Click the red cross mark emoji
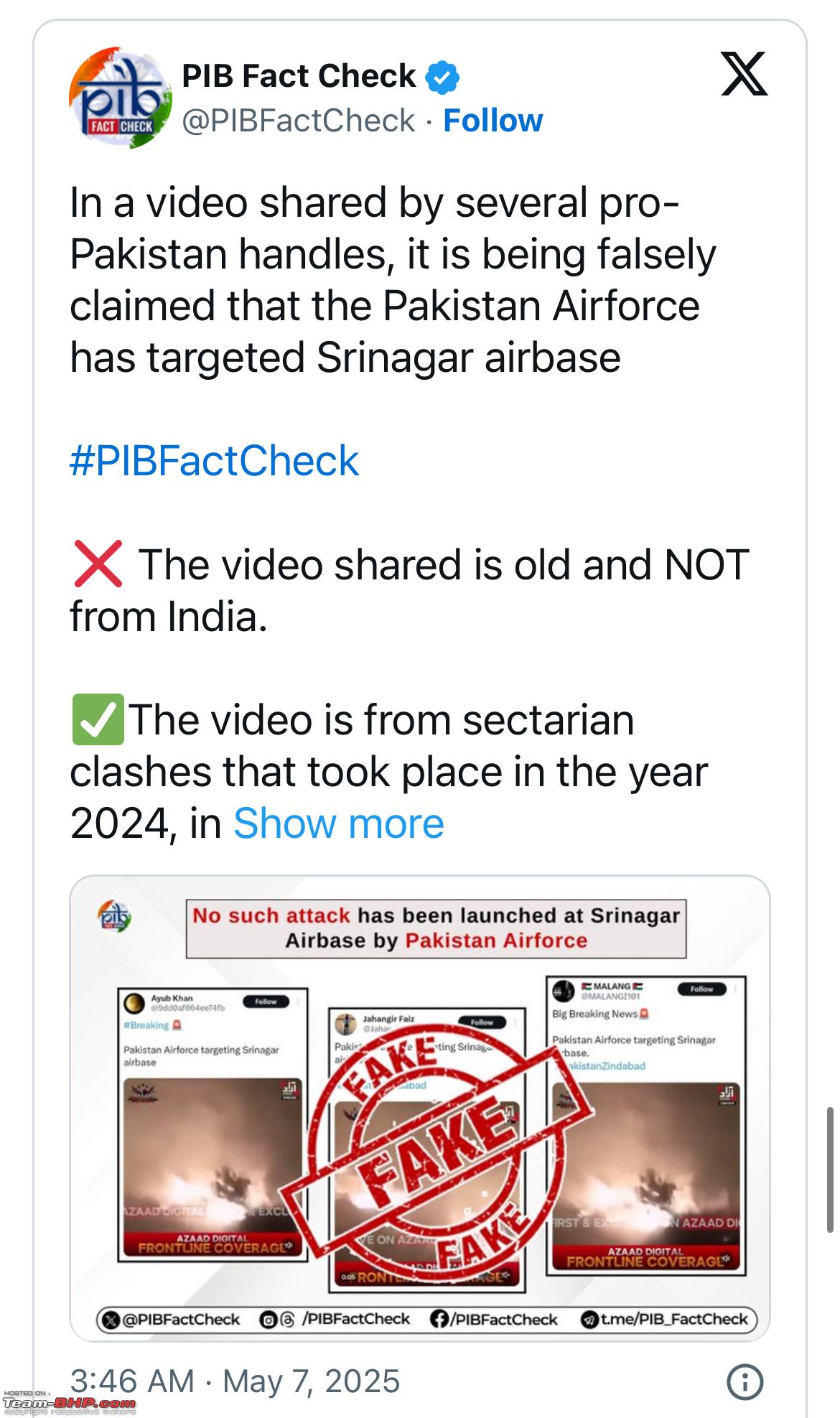840x1418 pixels. tap(98, 564)
